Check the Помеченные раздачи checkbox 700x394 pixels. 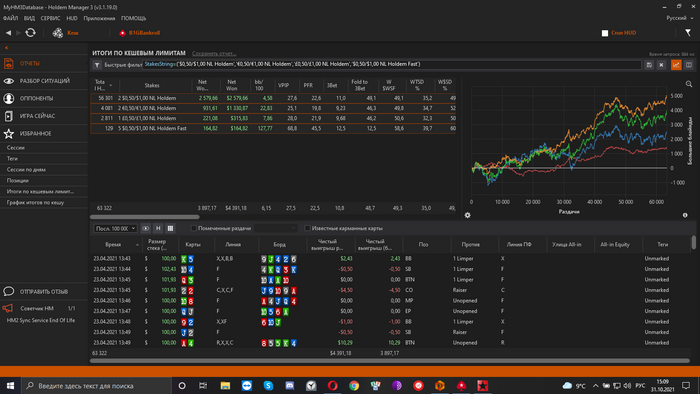[193, 228]
